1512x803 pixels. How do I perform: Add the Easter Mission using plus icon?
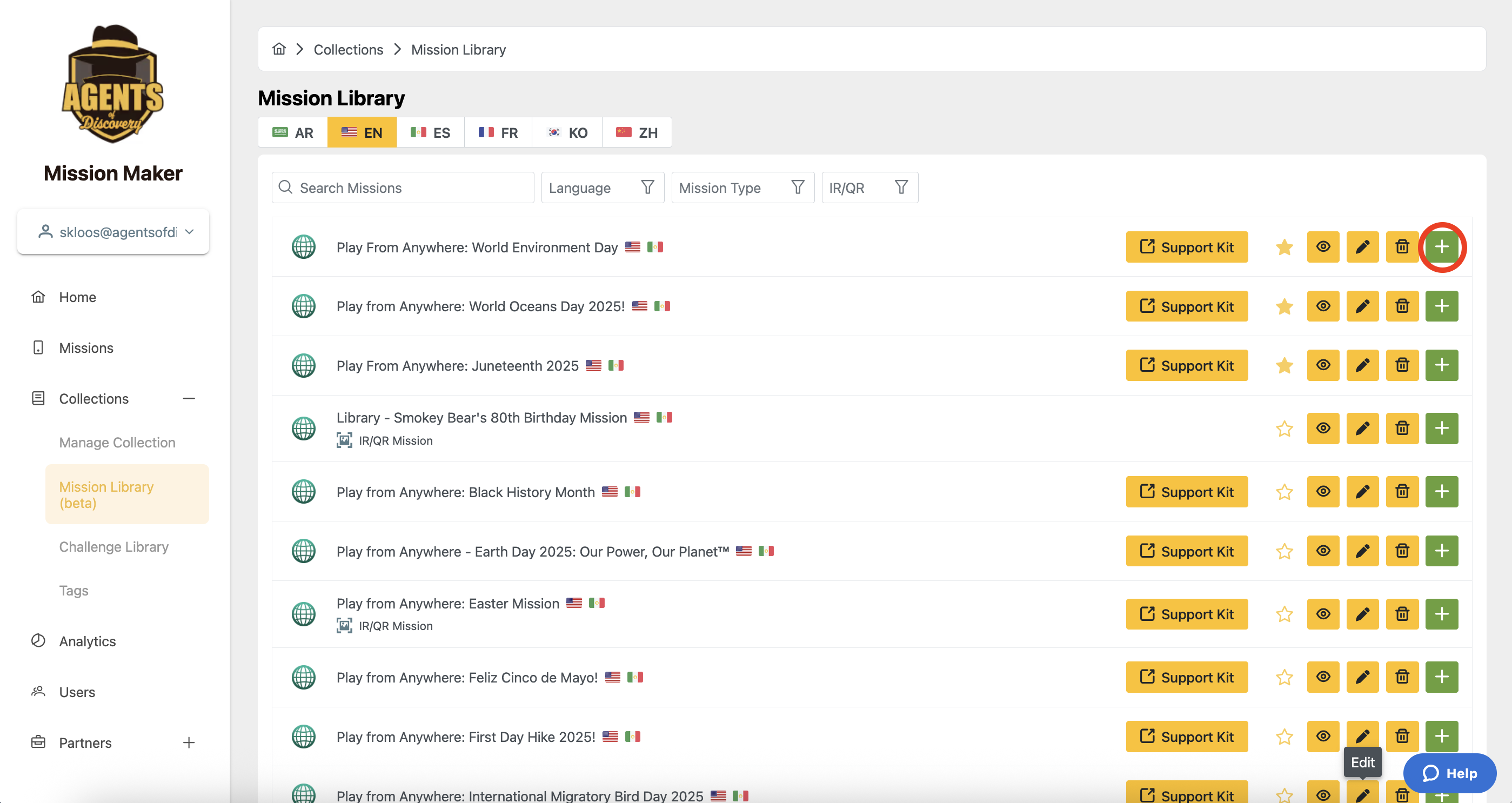(1441, 614)
